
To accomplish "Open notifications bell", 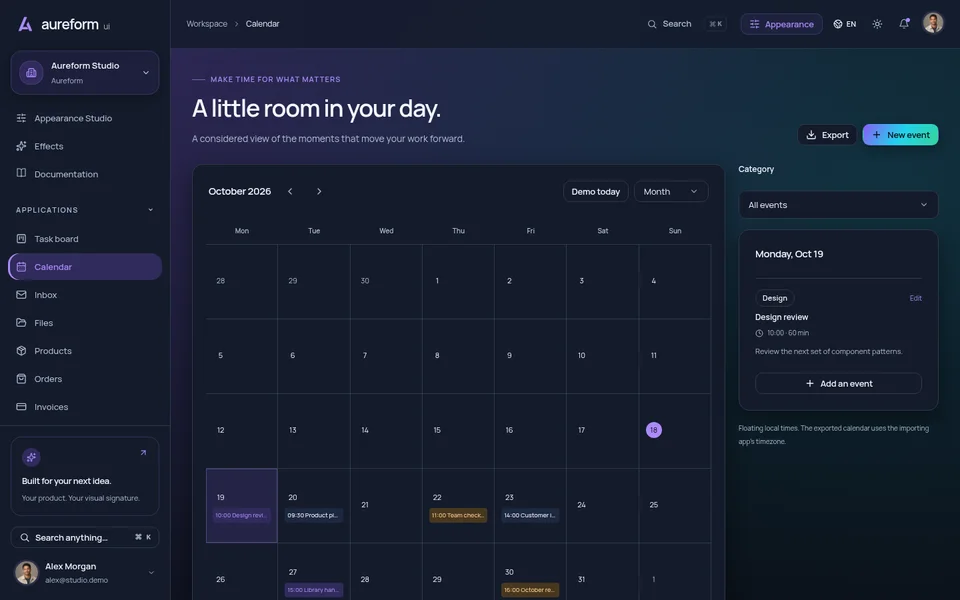I will pos(904,24).
